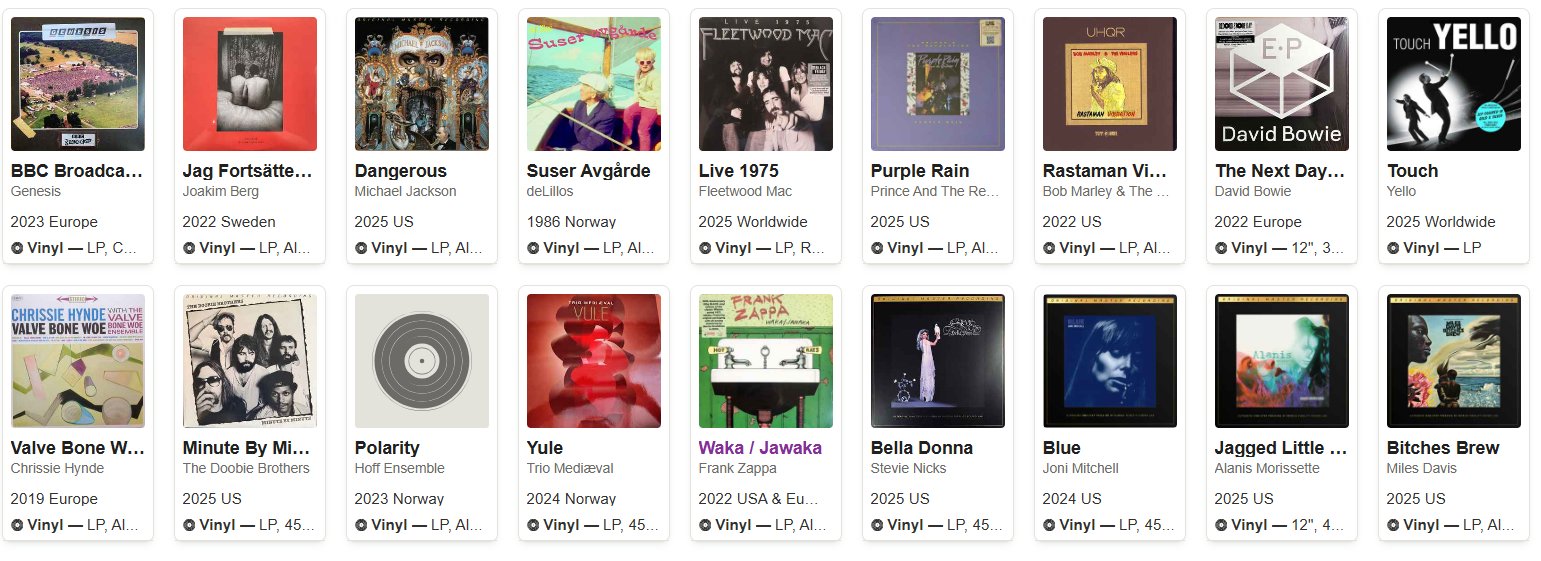Open the Polarity placeholder vinyl image
Viewport: 1541px width, 561px height.
pos(422,361)
